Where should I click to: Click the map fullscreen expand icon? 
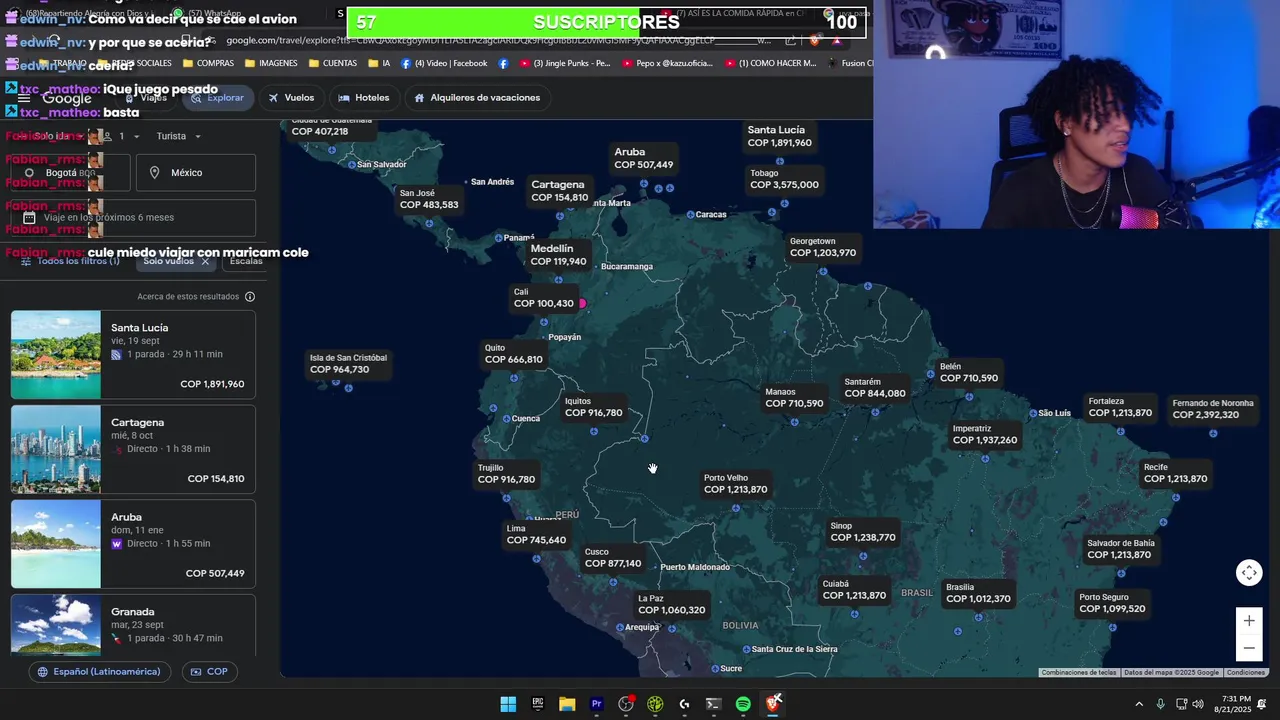1249,573
